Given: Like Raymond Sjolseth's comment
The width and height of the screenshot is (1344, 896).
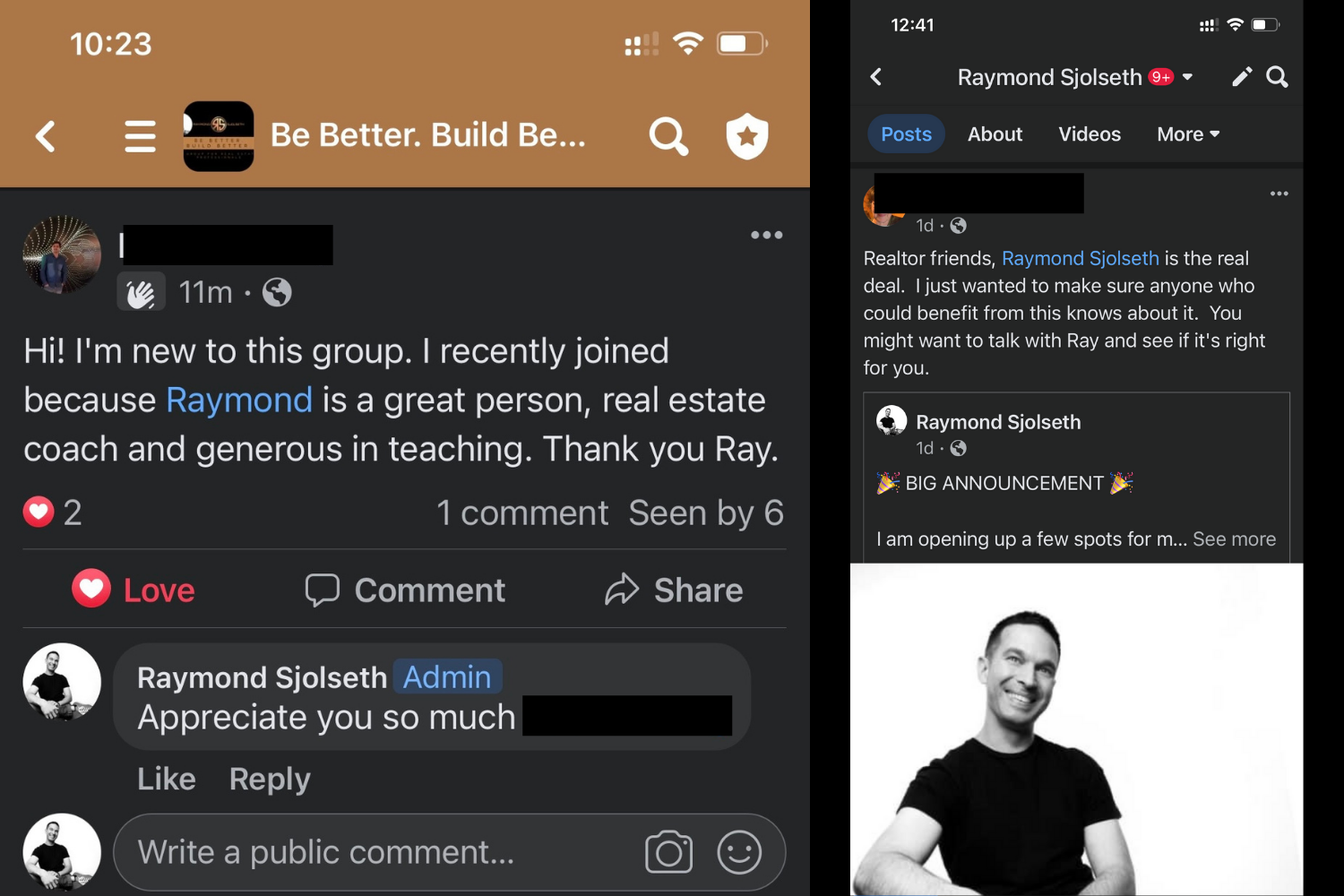Looking at the screenshot, I should point(167,779).
